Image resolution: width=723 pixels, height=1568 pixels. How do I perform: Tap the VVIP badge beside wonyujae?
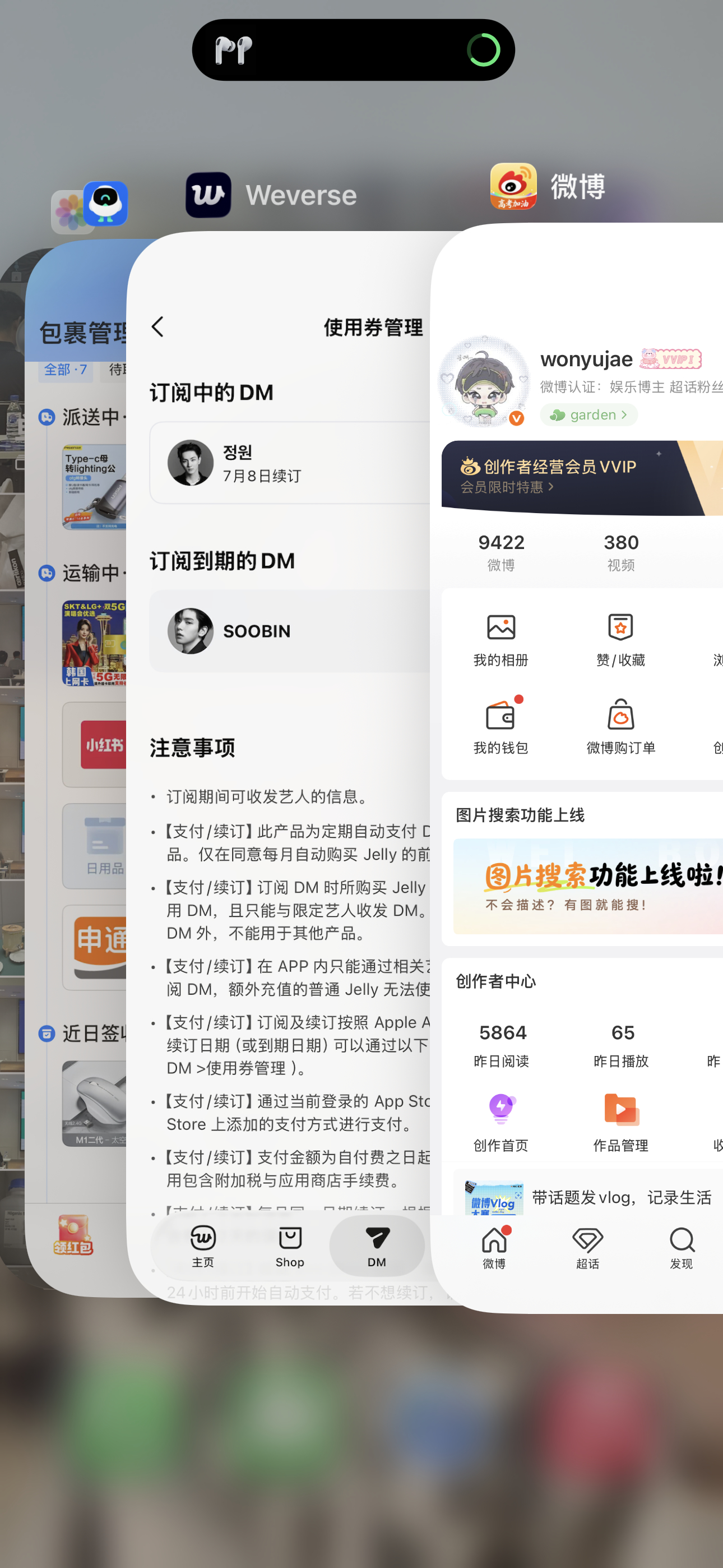671,359
